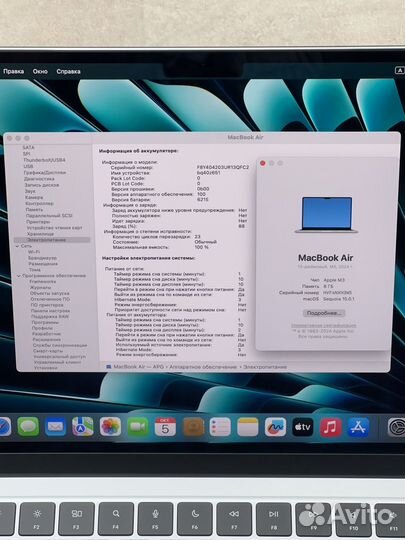Collapse the Сеть section in sidebar
Screen dimensions: 405x540
(18, 246)
